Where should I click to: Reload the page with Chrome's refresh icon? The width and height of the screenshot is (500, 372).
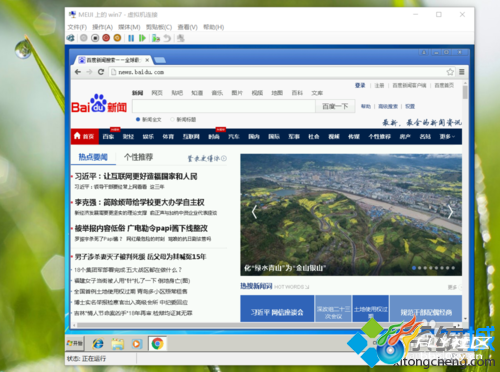coord(101,72)
